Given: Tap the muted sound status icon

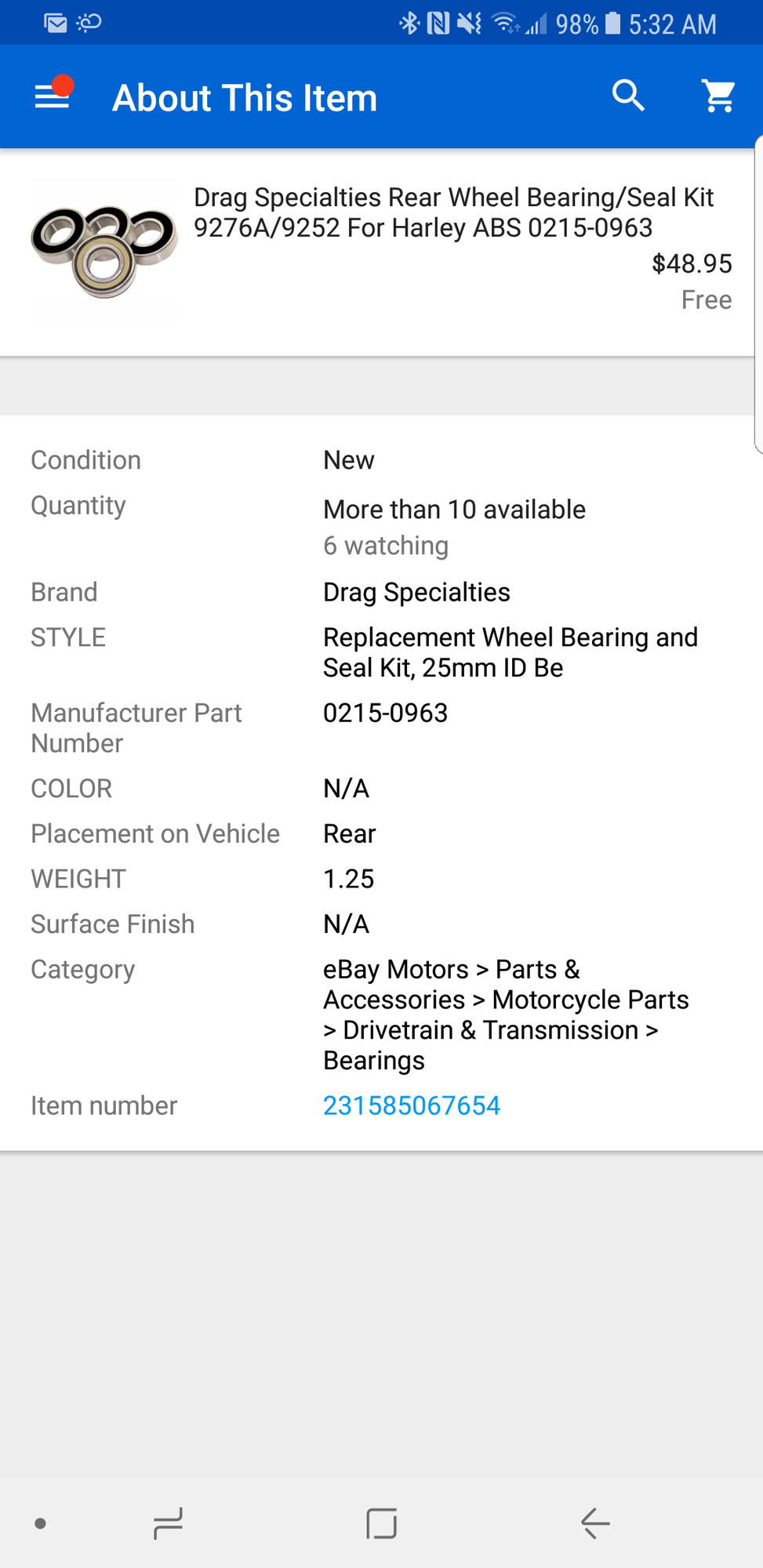Looking at the screenshot, I should tap(470, 24).
